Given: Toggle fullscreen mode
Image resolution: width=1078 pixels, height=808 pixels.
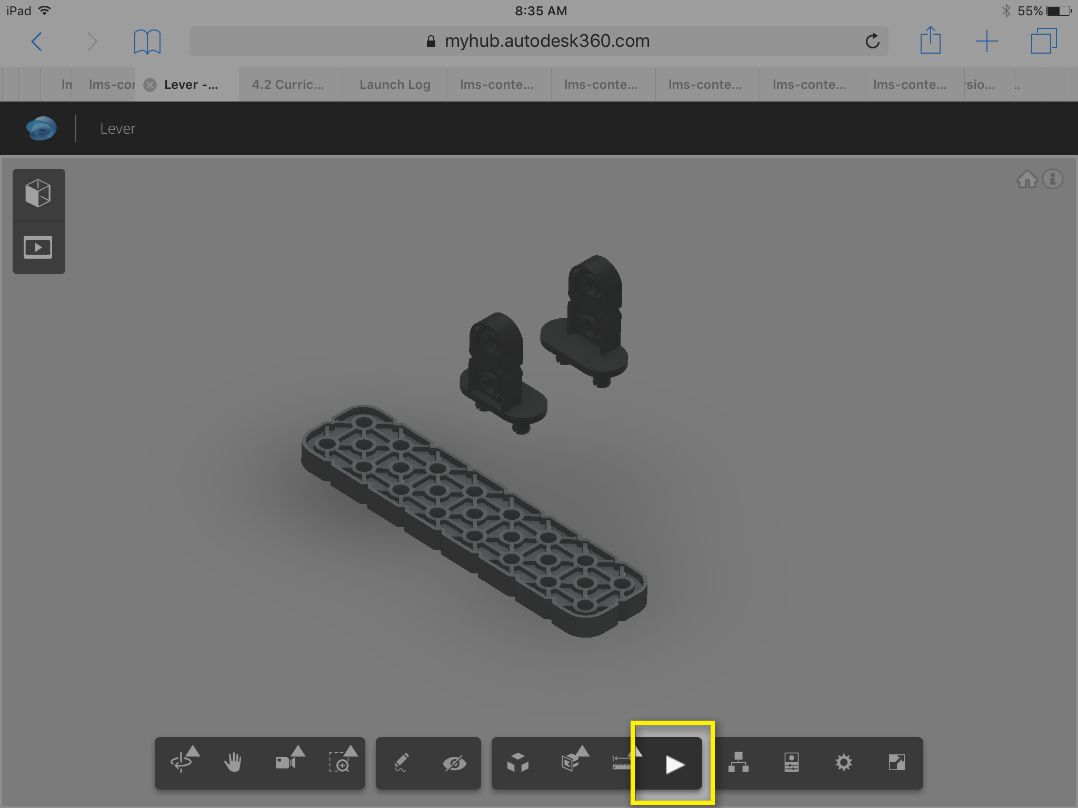Looking at the screenshot, I should point(896,763).
